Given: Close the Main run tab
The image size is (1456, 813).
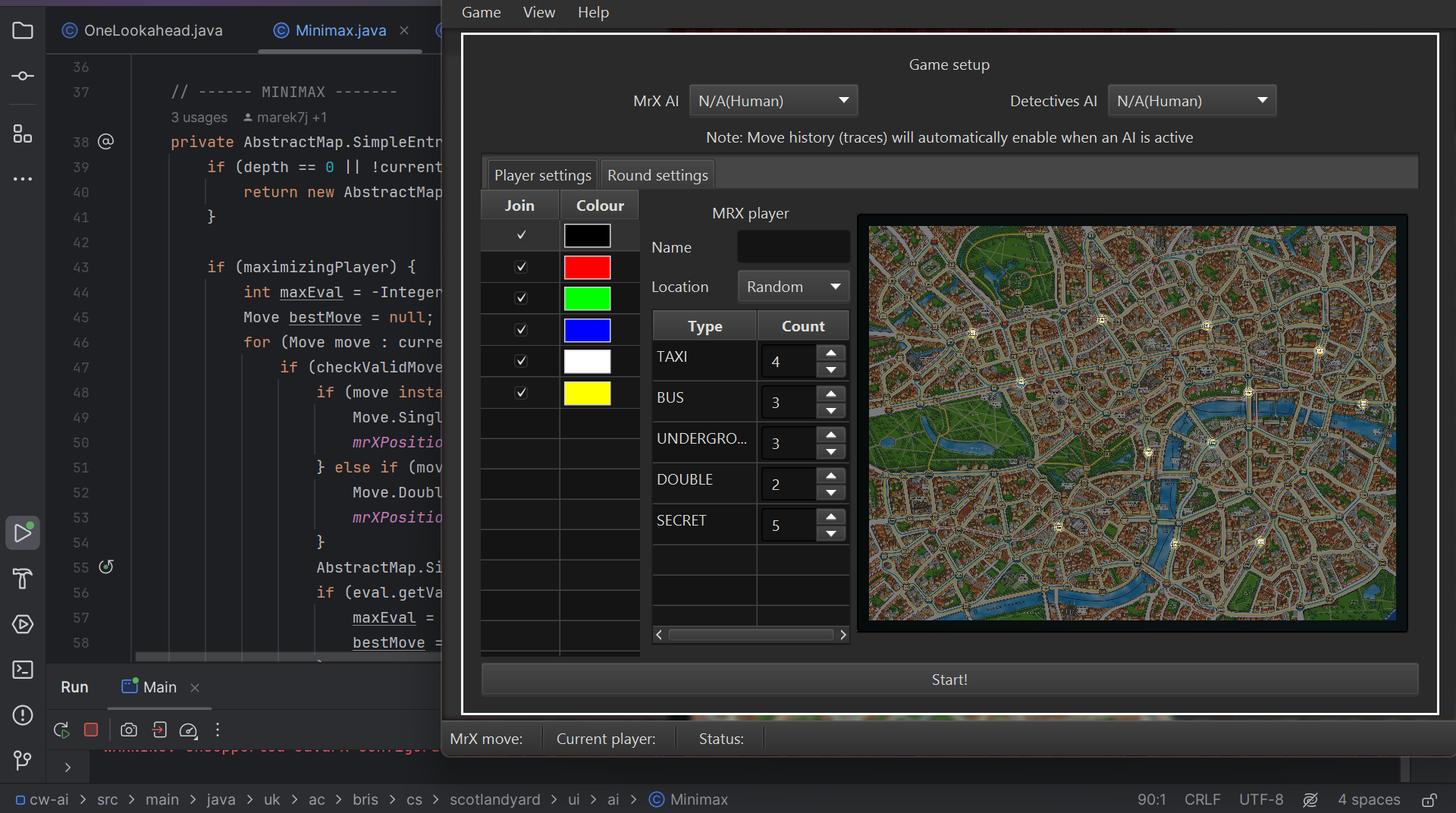Looking at the screenshot, I should (195, 687).
